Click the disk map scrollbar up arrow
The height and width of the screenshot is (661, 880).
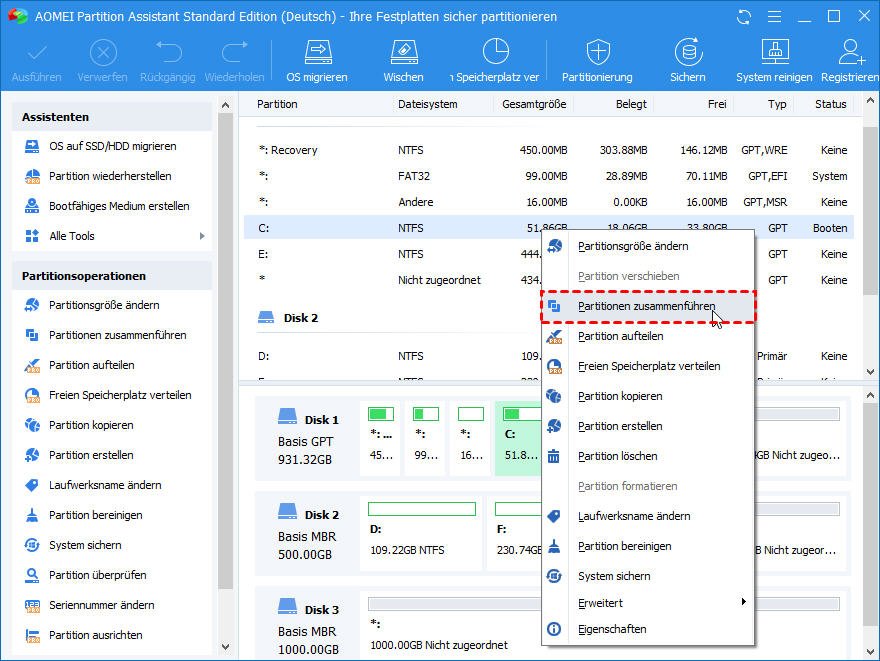tap(870, 396)
